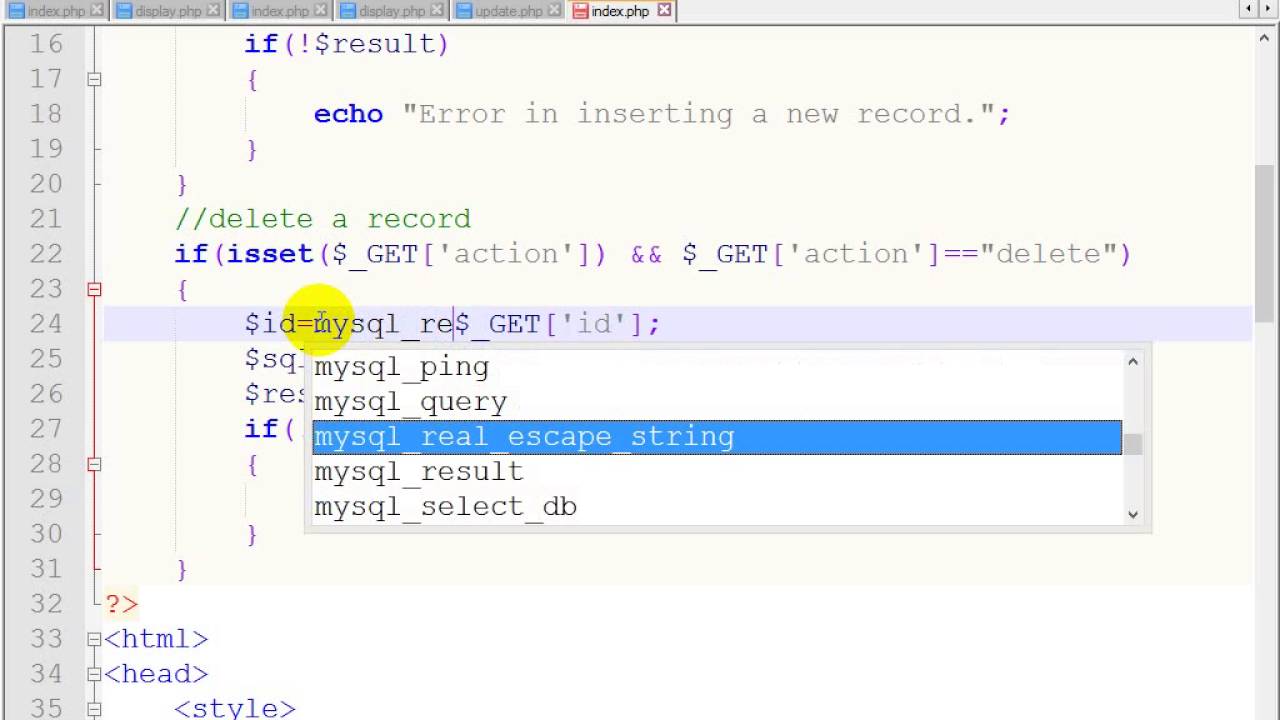Click the <style> tag on line 35

[235, 708]
